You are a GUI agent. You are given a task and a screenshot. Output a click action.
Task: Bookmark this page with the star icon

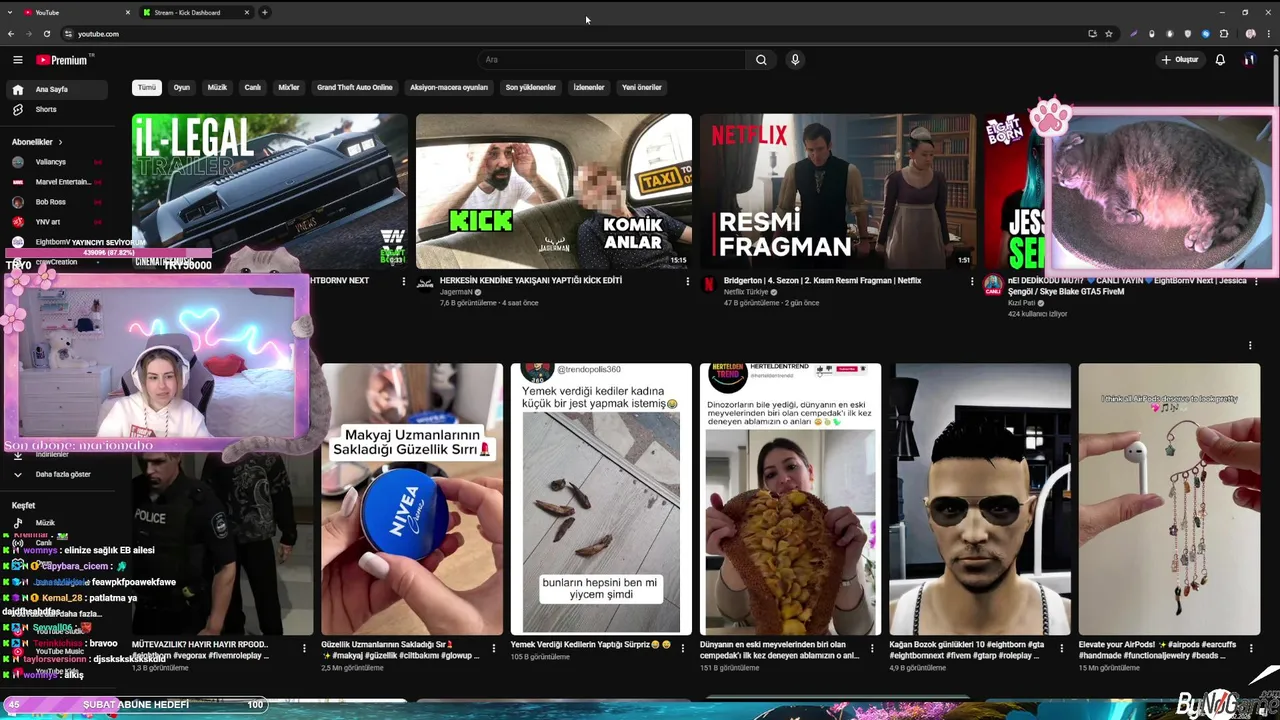tap(1109, 34)
